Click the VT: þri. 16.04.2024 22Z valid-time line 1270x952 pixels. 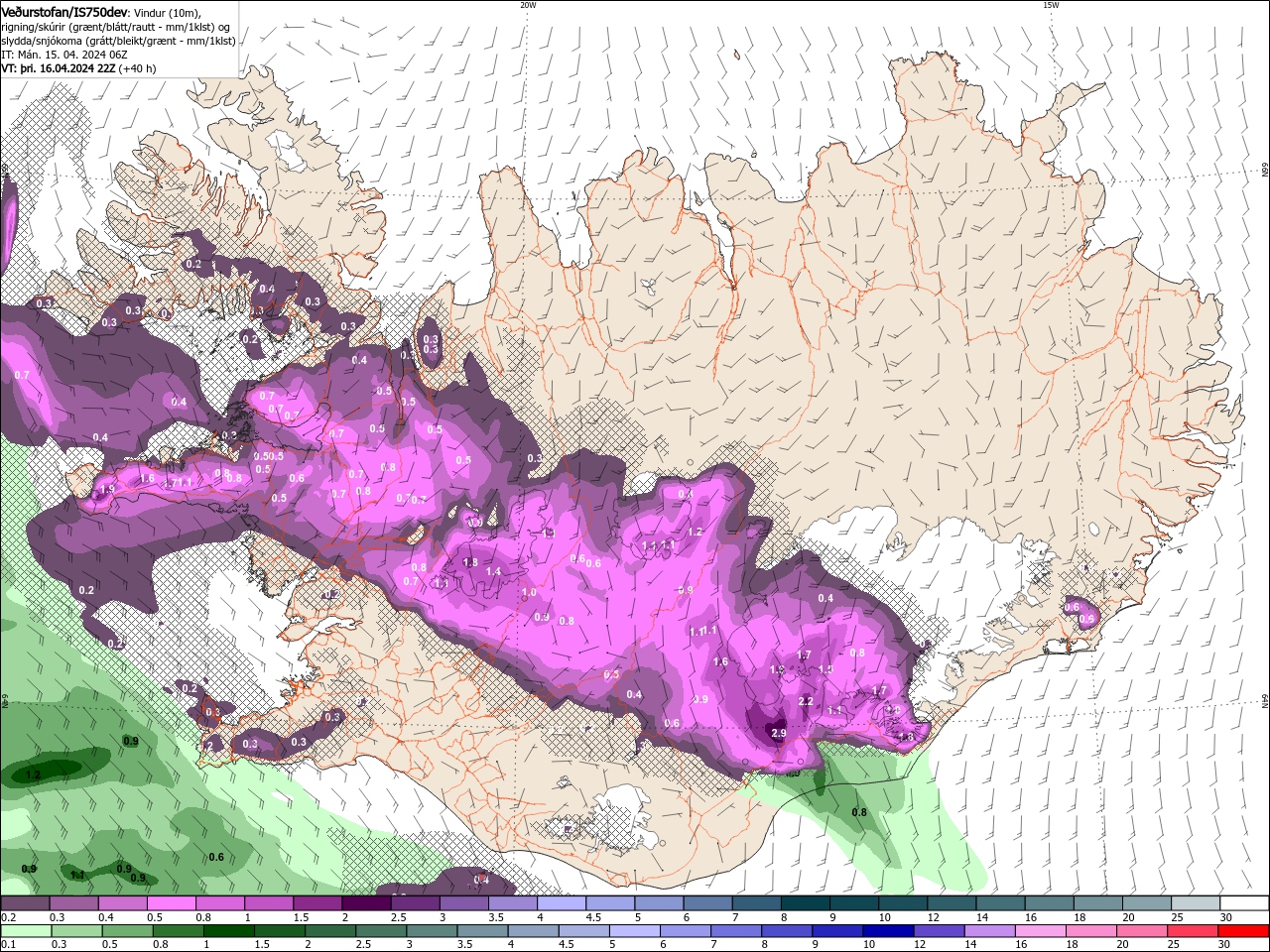[x=78, y=68]
